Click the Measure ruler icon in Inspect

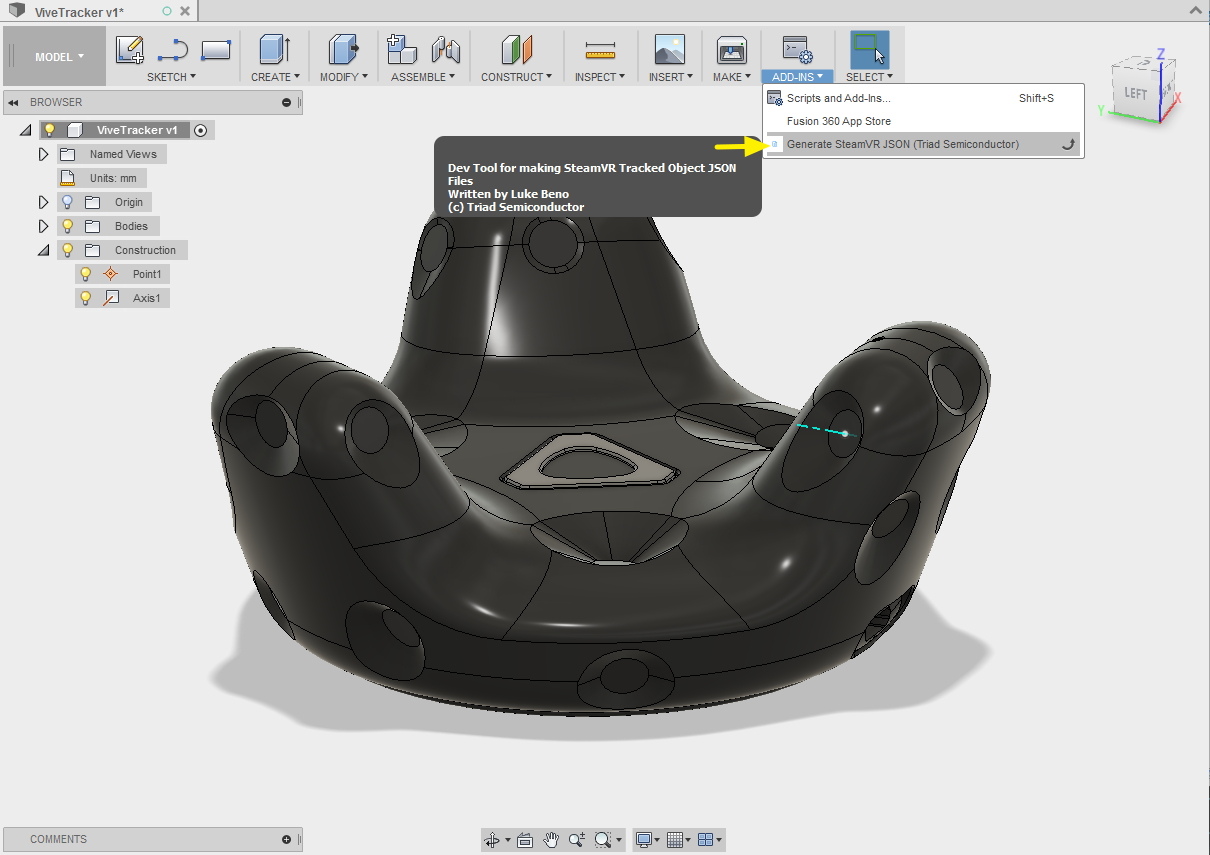point(600,50)
